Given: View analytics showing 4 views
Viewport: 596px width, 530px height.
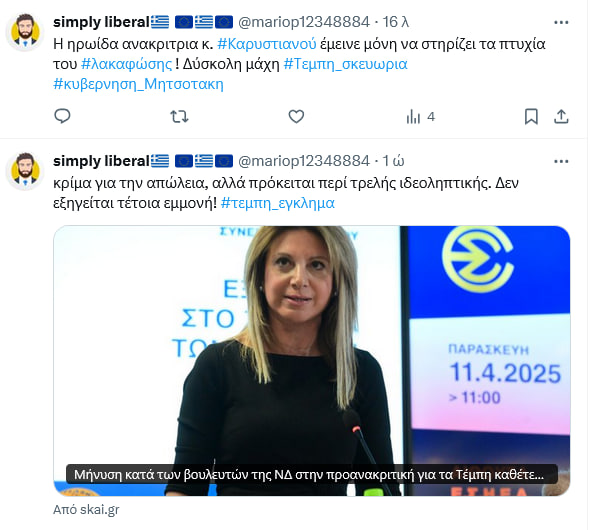Looking at the screenshot, I should (420, 117).
